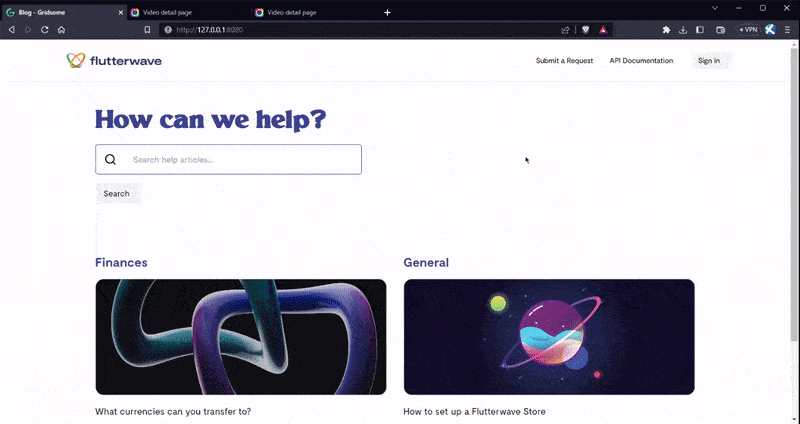Toggle the sidebar panel icon
Image resolution: width=800 pixels, height=424 pixels.
(x=700, y=30)
